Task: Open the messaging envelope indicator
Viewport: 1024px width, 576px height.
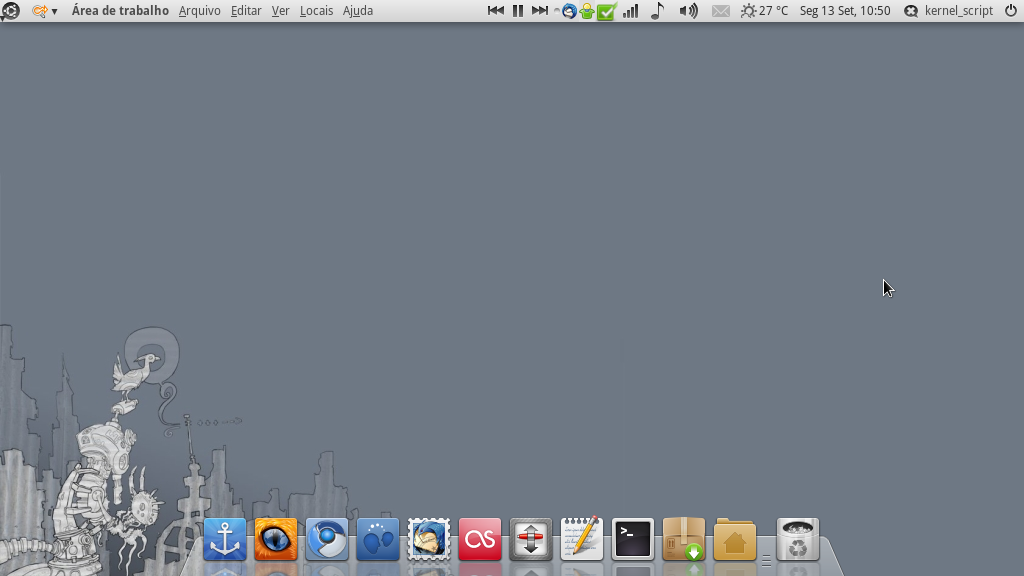Action: (720, 11)
